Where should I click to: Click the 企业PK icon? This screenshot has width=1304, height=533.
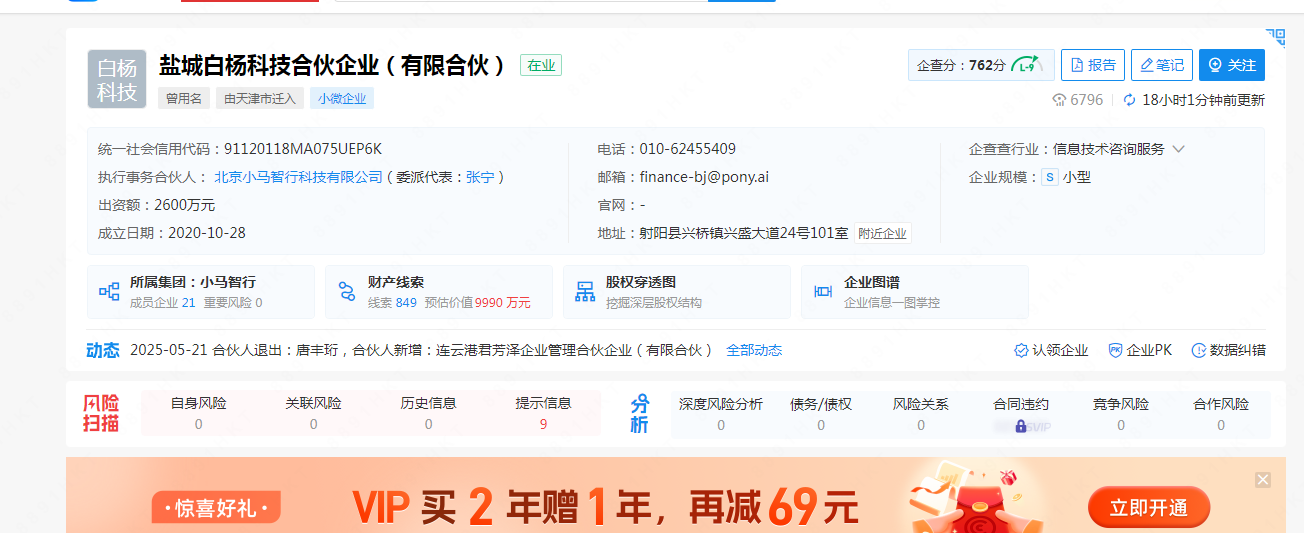point(1115,350)
